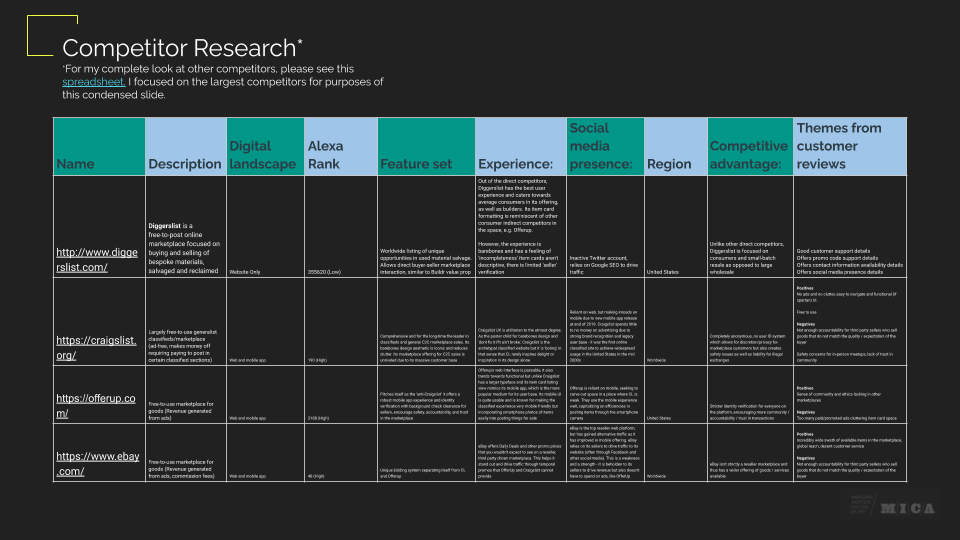
Task: Click the 'Competitive advantage:' column header
Action: pos(751,147)
